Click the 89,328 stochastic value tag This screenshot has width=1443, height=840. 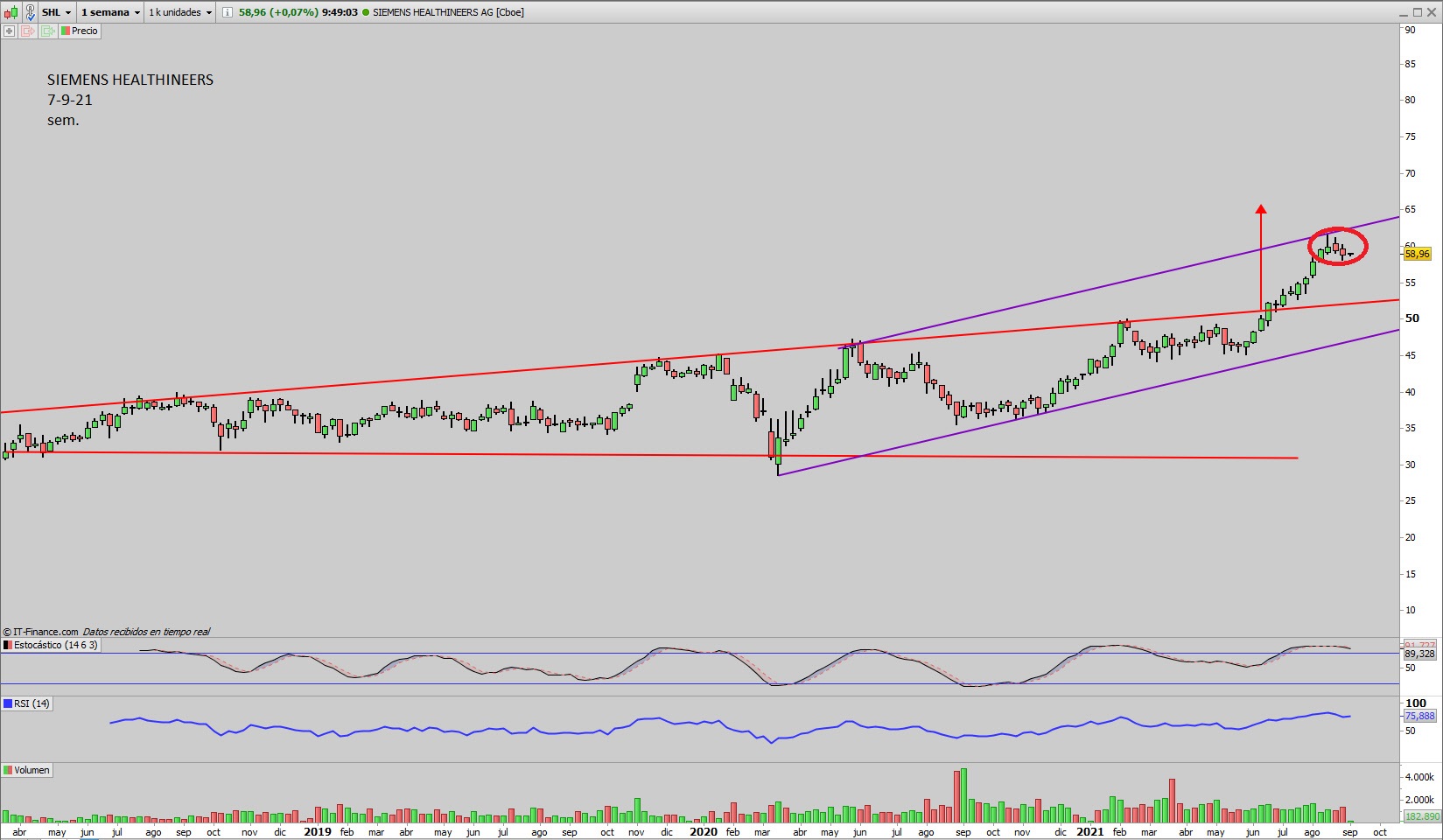point(1419,654)
